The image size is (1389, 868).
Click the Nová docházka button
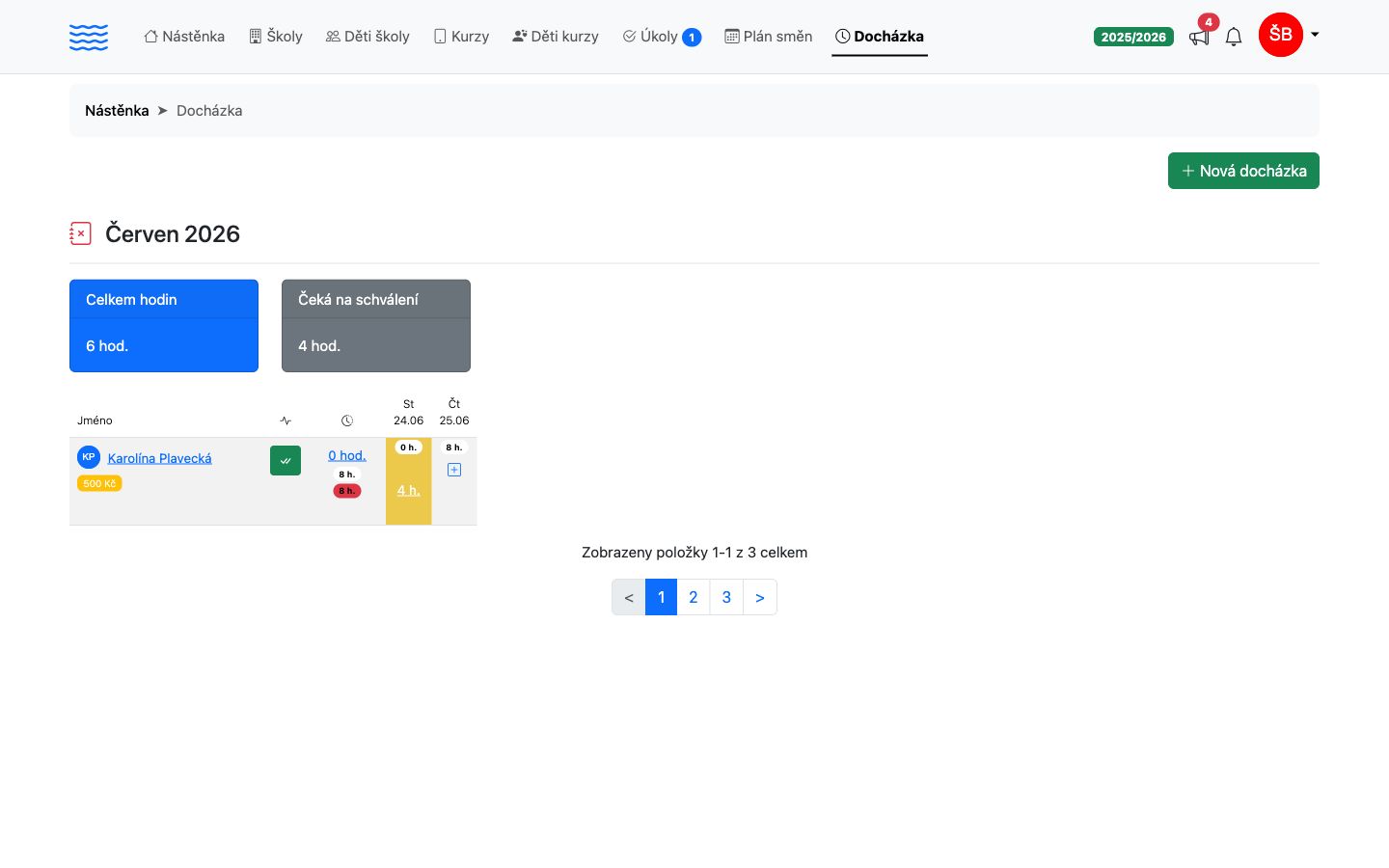click(1243, 171)
